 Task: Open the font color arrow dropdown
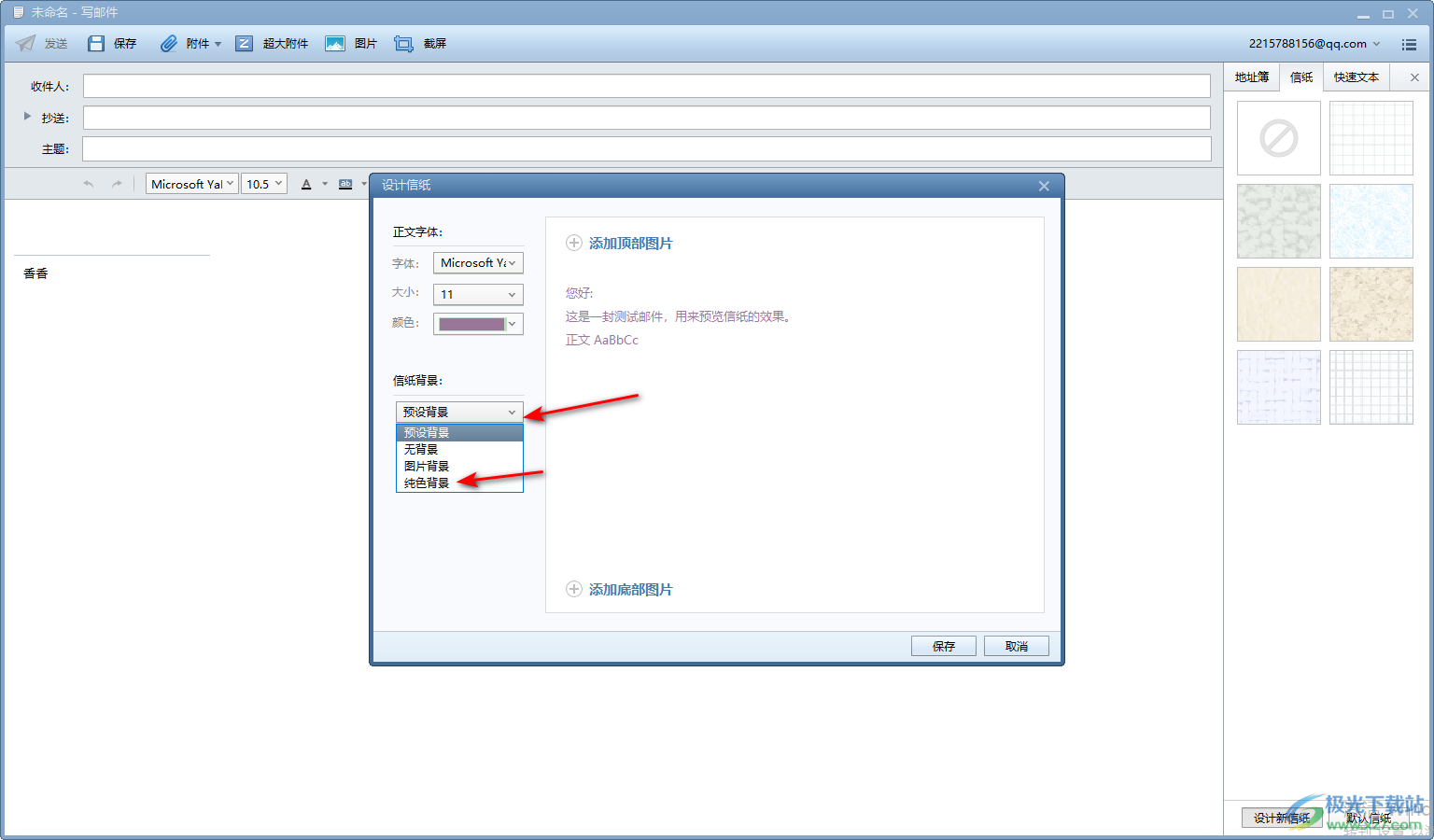[x=325, y=184]
